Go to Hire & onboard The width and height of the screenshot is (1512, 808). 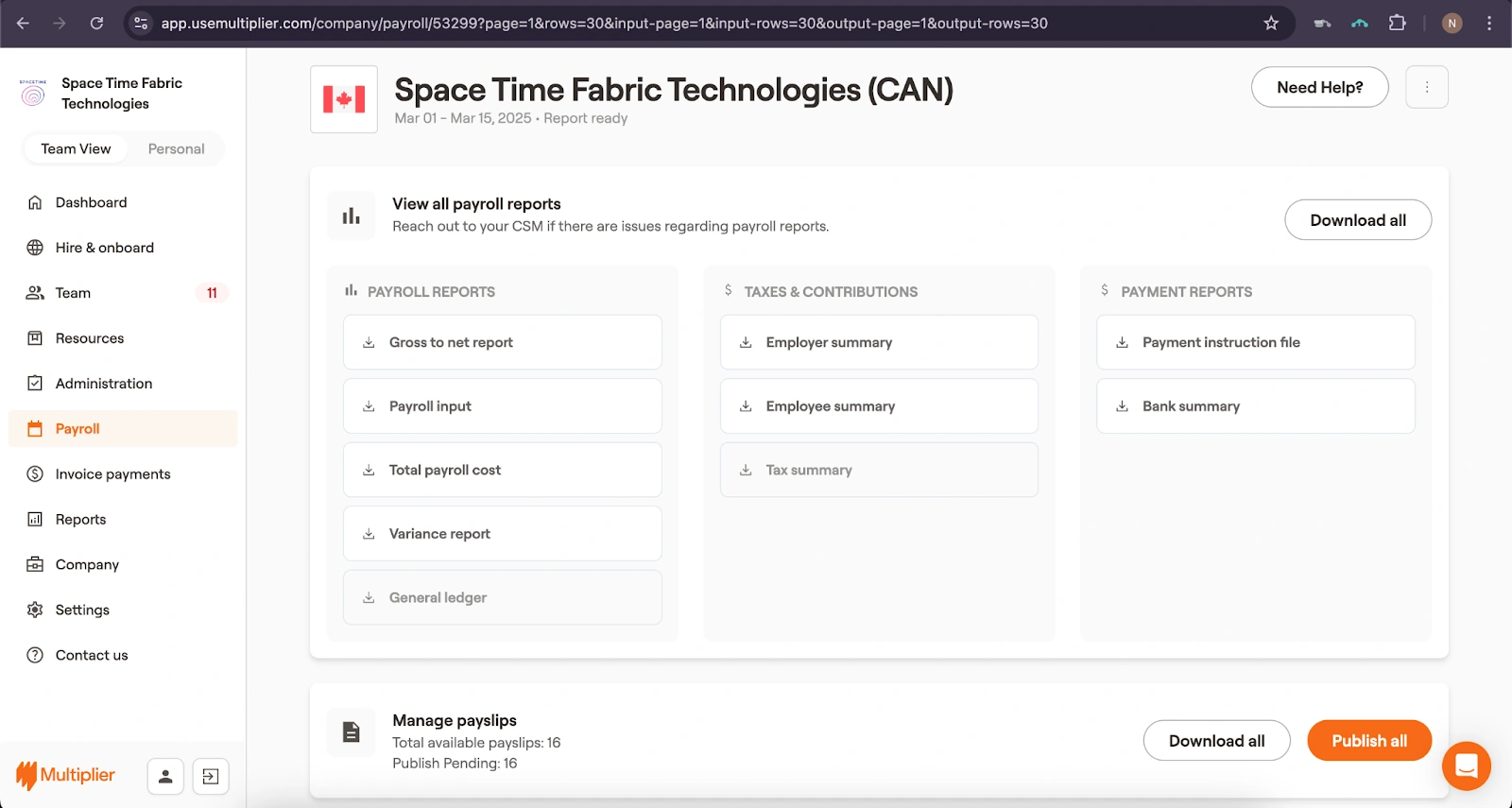[123, 248]
